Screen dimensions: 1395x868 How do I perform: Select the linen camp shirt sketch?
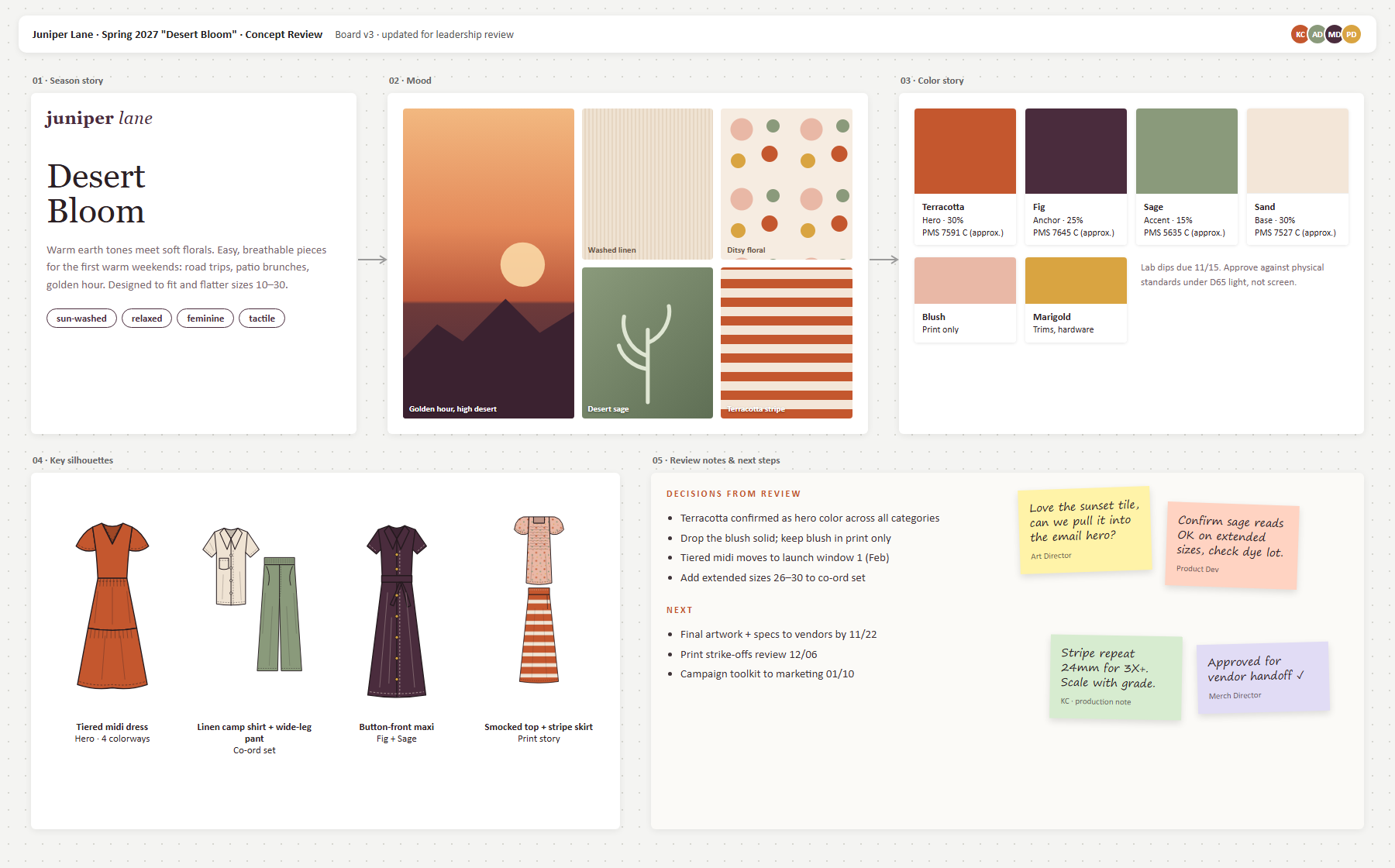point(231,567)
